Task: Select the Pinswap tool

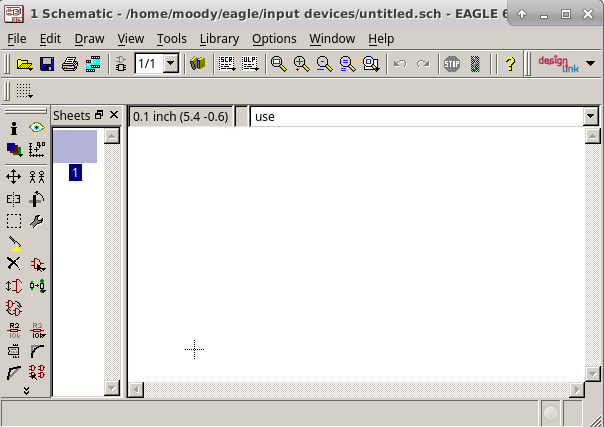Action: click(14, 286)
